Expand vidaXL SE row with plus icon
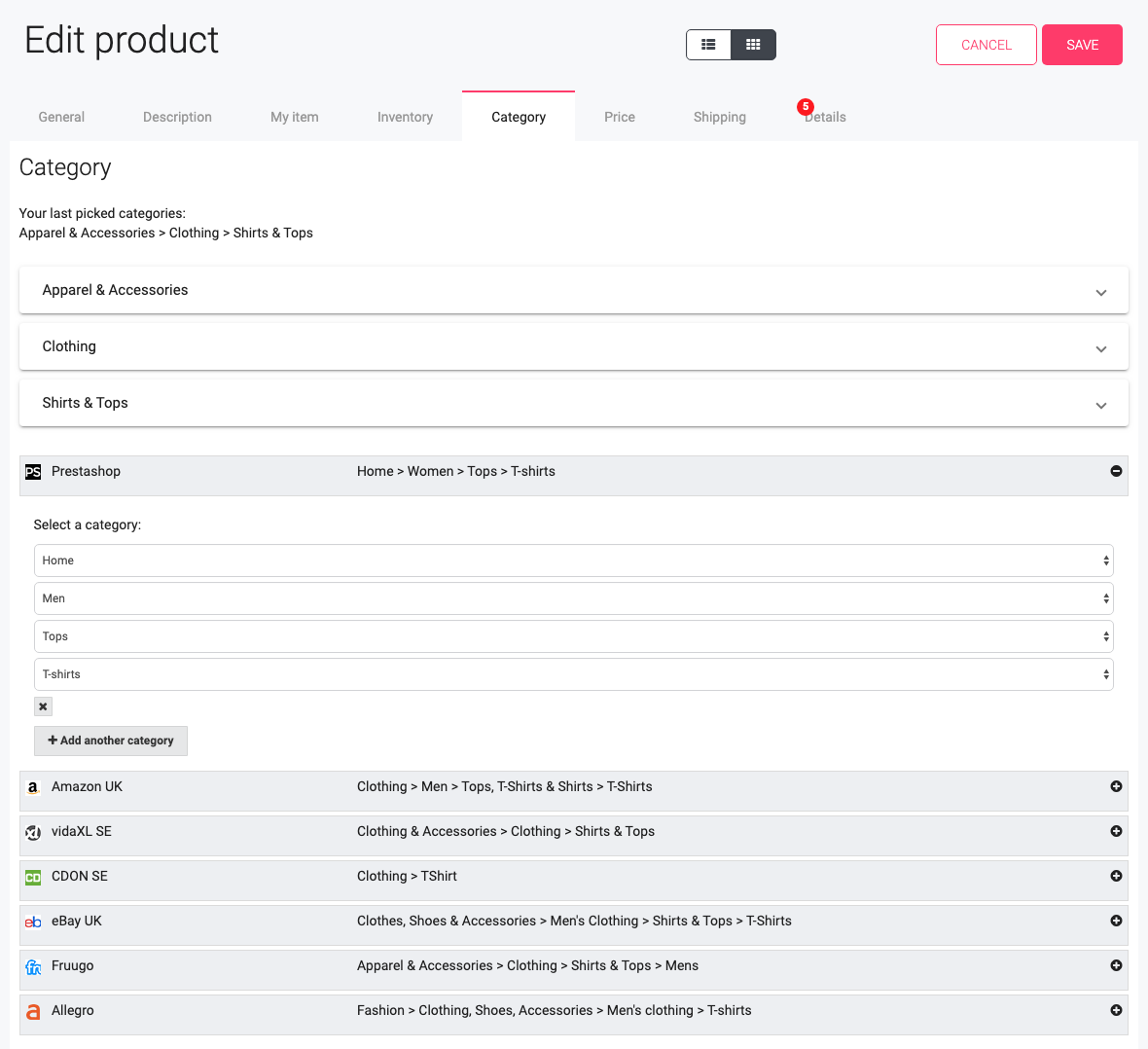Viewport: 1148px width, 1049px height. (x=1116, y=831)
